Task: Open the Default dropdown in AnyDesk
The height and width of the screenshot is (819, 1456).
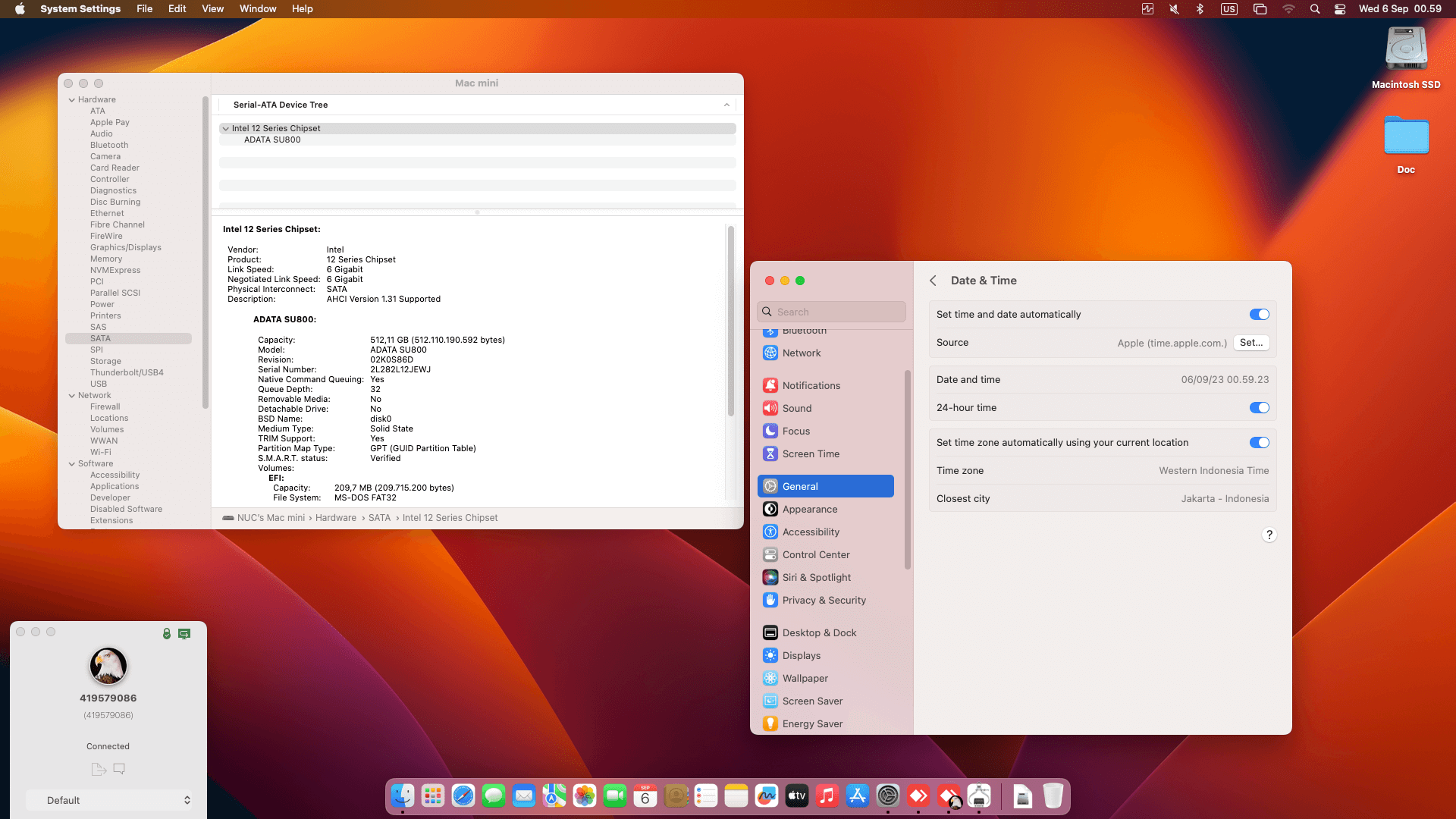Action: [x=109, y=800]
